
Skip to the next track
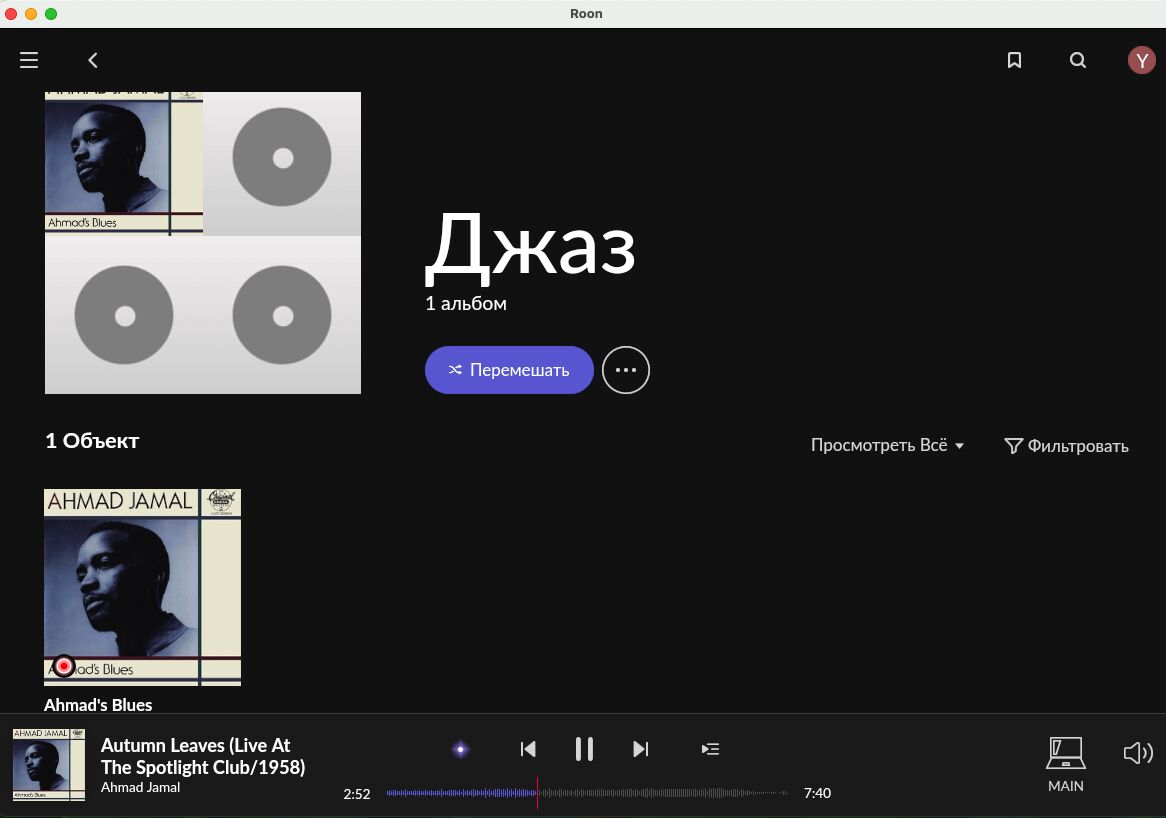tap(640, 749)
